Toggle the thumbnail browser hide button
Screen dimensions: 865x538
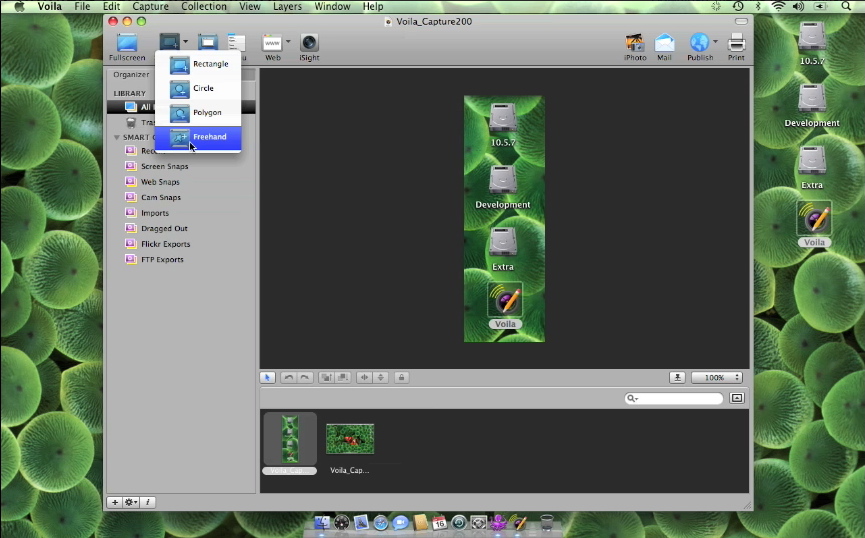pyautogui.click(x=737, y=398)
